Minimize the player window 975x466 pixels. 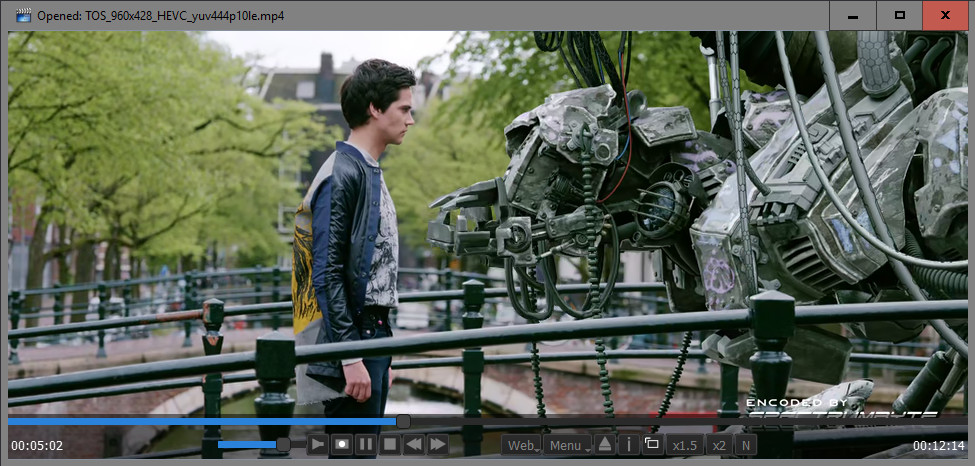coord(853,16)
